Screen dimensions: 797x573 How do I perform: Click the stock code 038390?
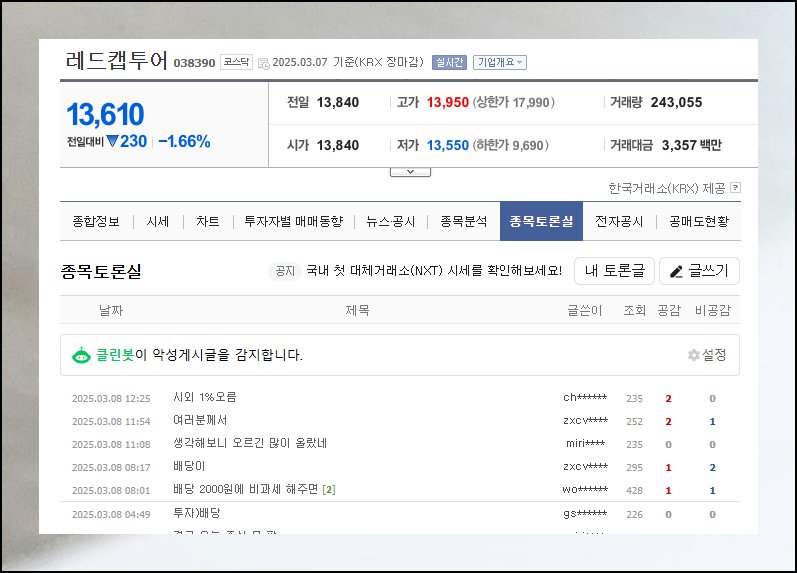(194, 63)
